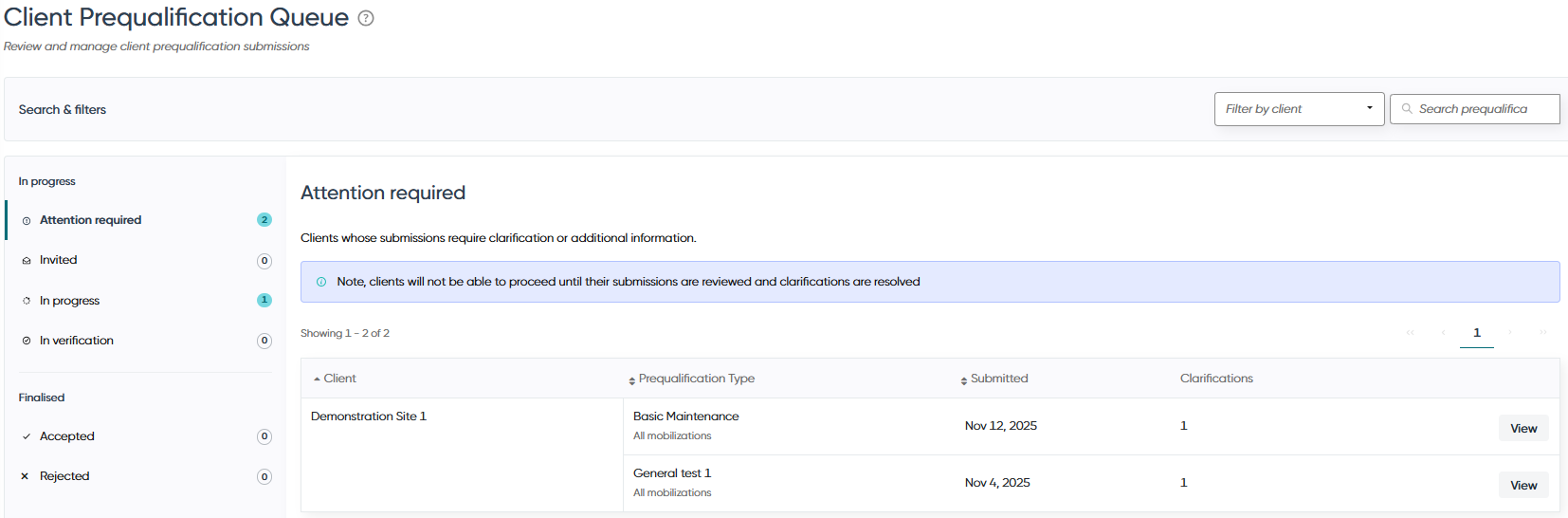Click the Nov 4, 2025 submitted date
This screenshot has width=1568, height=518.
coord(997,483)
